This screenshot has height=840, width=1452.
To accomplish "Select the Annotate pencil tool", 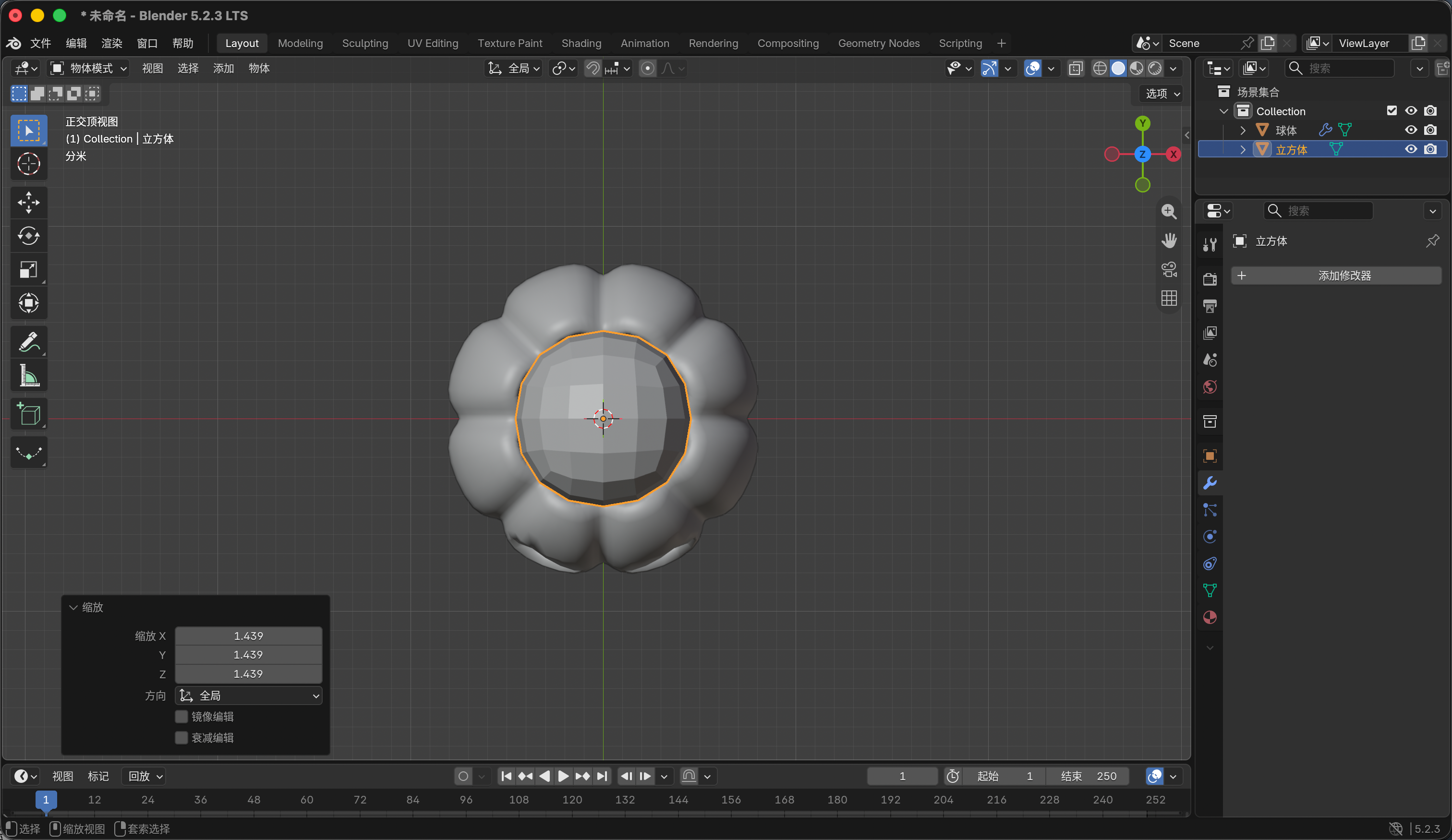I will [29, 342].
